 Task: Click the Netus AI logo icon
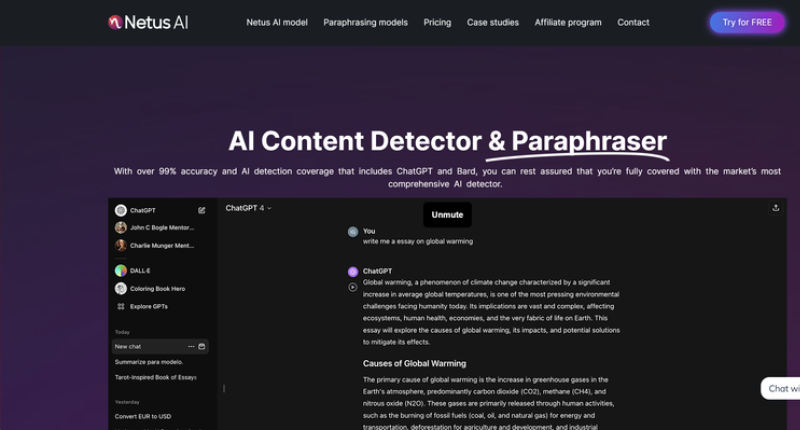(x=115, y=22)
